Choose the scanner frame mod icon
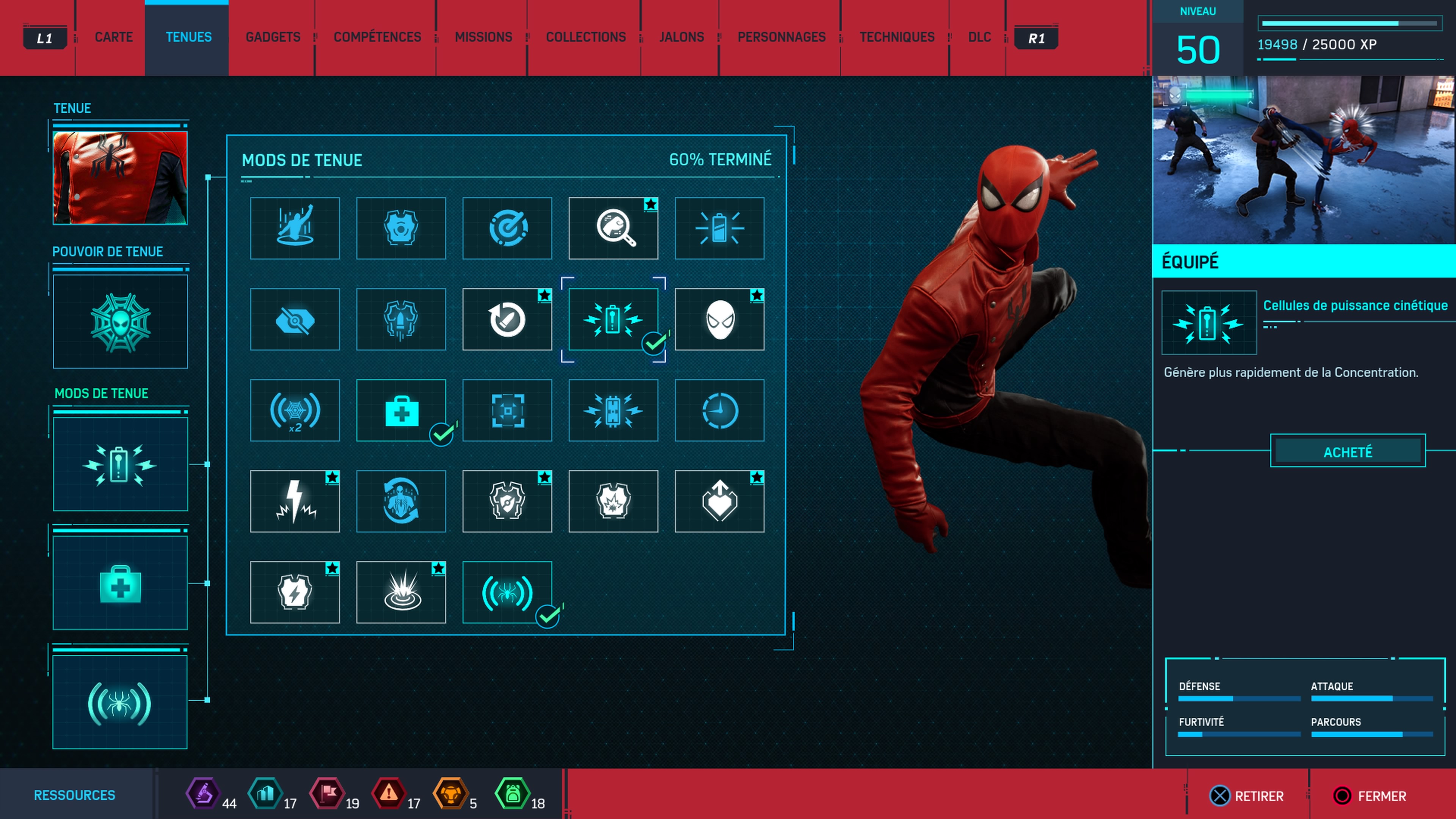Viewport: 1456px width, 819px height. [x=507, y=410]
